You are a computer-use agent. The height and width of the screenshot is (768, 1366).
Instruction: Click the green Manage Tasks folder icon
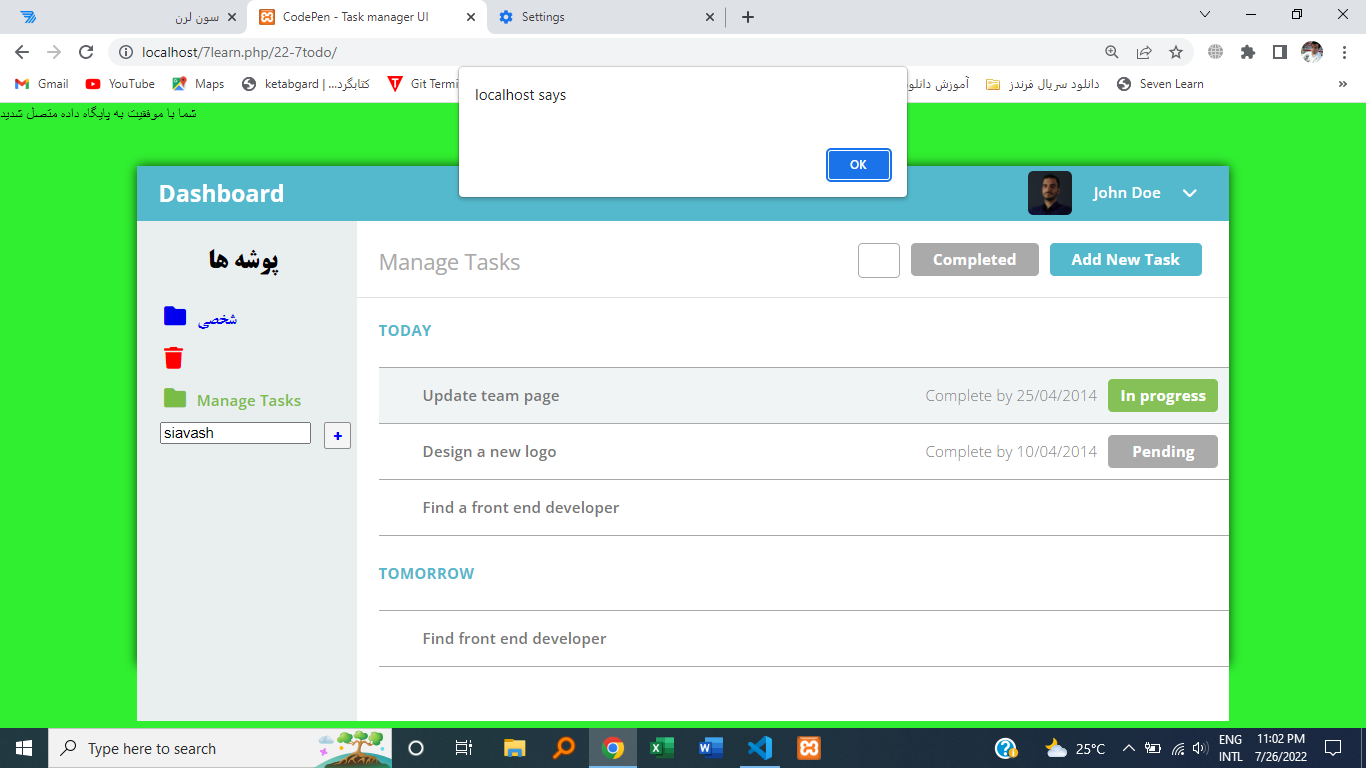pos(175,398)
